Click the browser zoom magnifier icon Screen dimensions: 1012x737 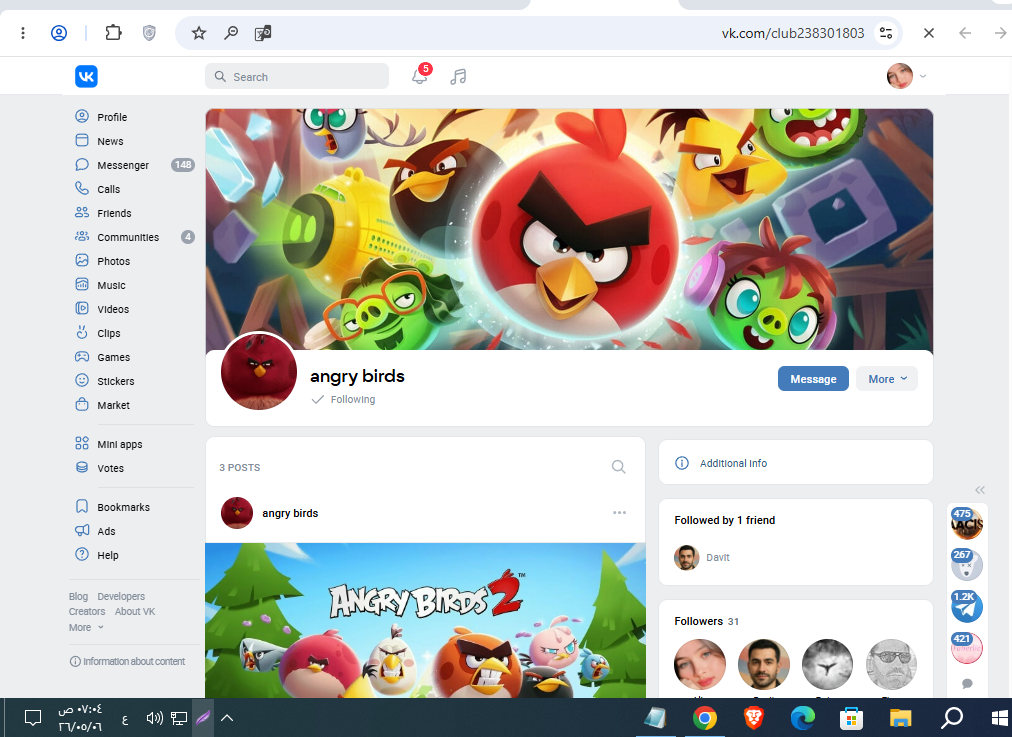tap(231, 33)
